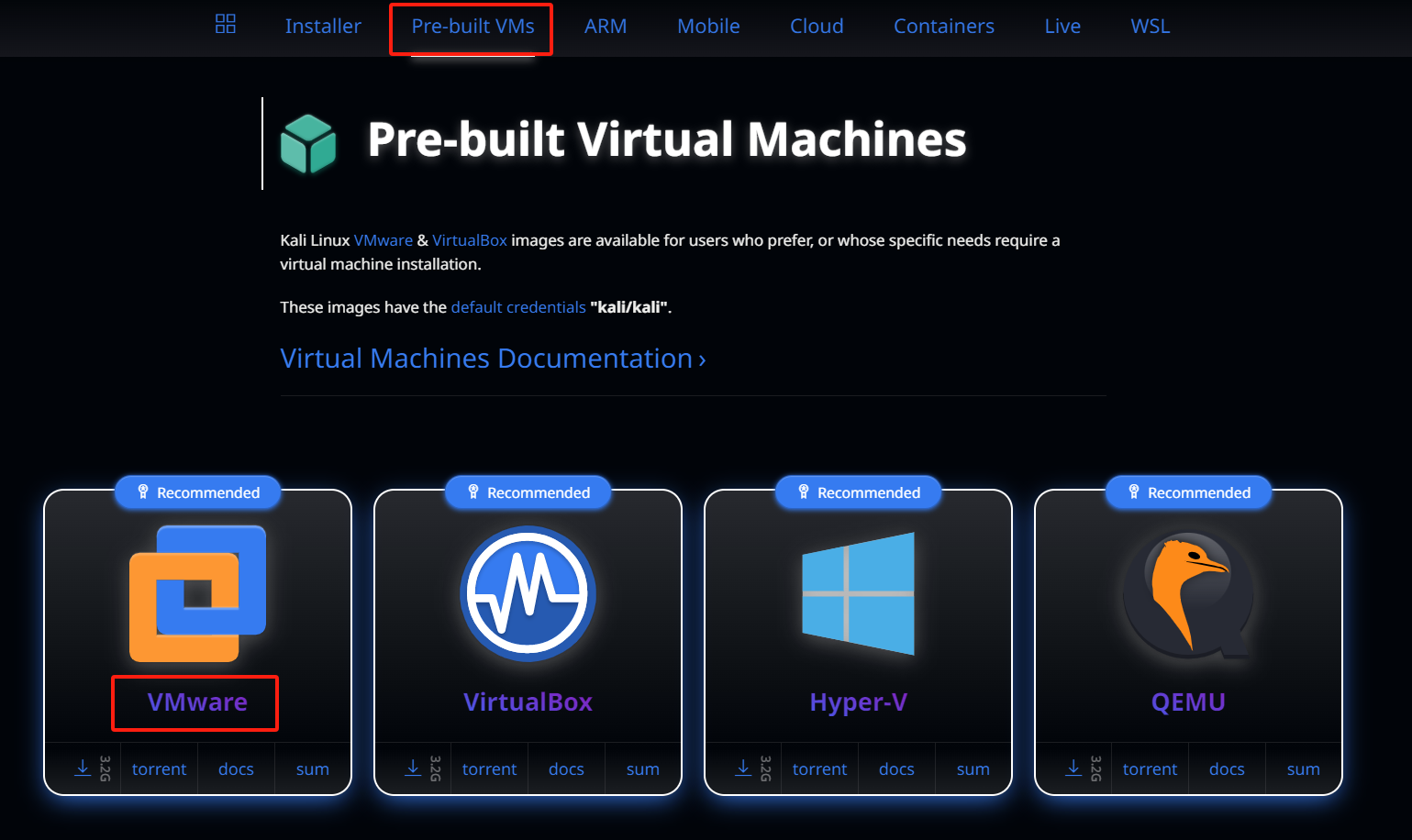1412x840 pixels.
Task: Open Virtual Machines Documentation link
Action: click(x=493, y=359)
